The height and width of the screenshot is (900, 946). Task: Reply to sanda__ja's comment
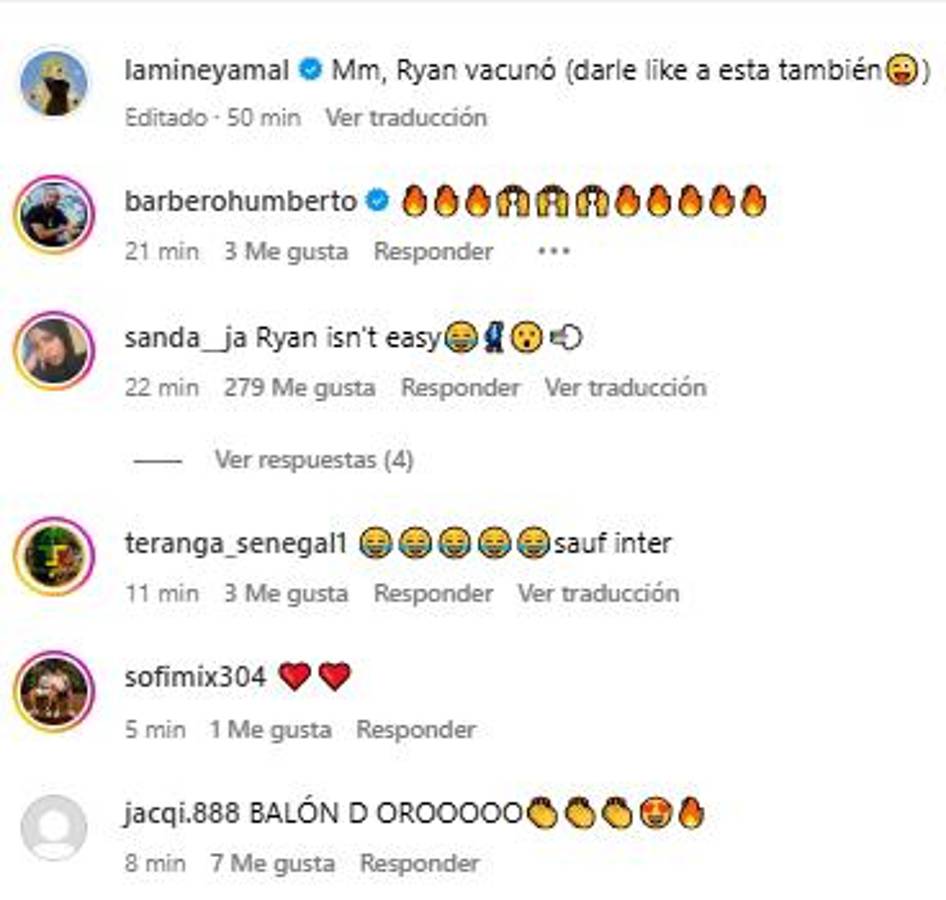click(x=460, y=387)
